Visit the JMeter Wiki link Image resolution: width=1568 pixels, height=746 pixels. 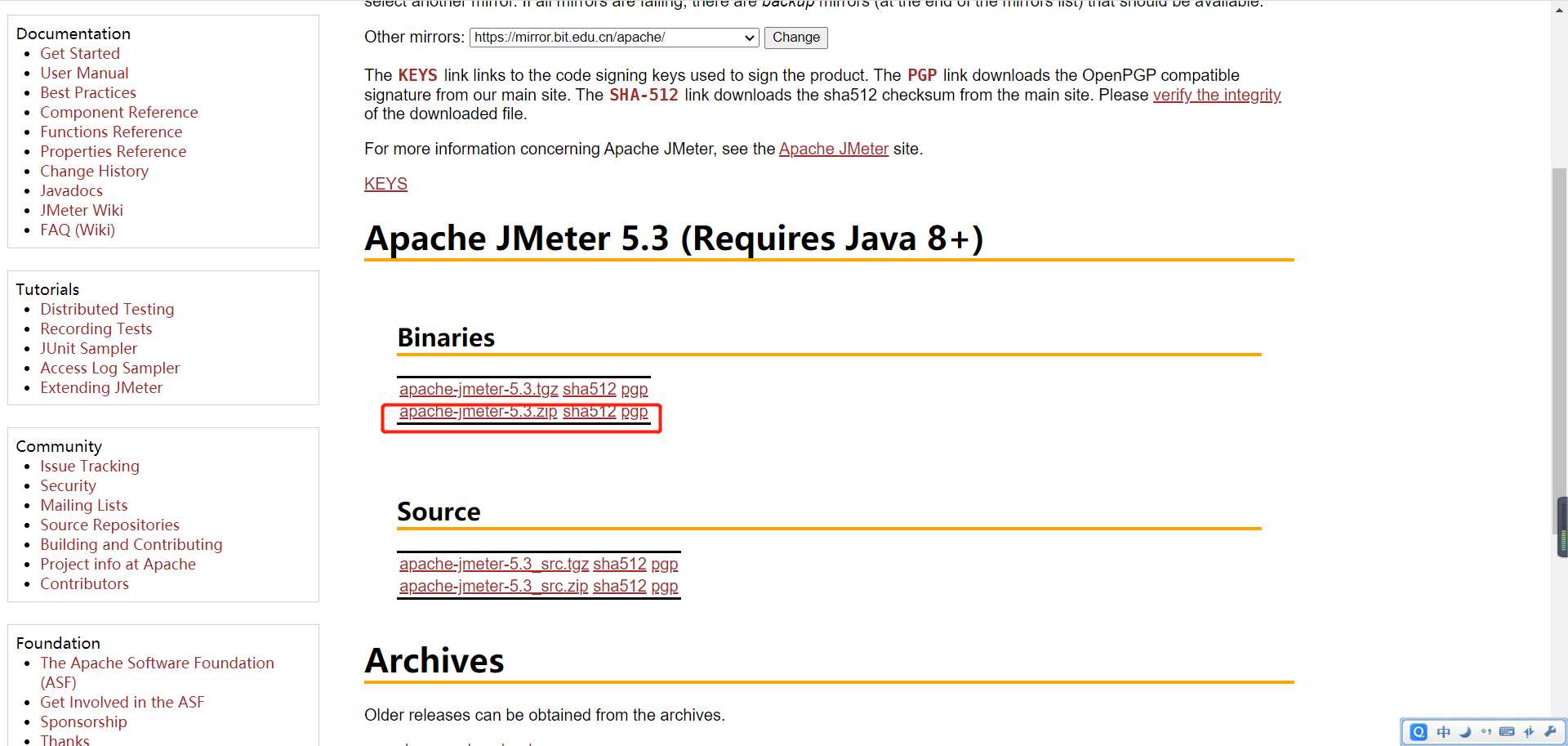tap(82, 210)
